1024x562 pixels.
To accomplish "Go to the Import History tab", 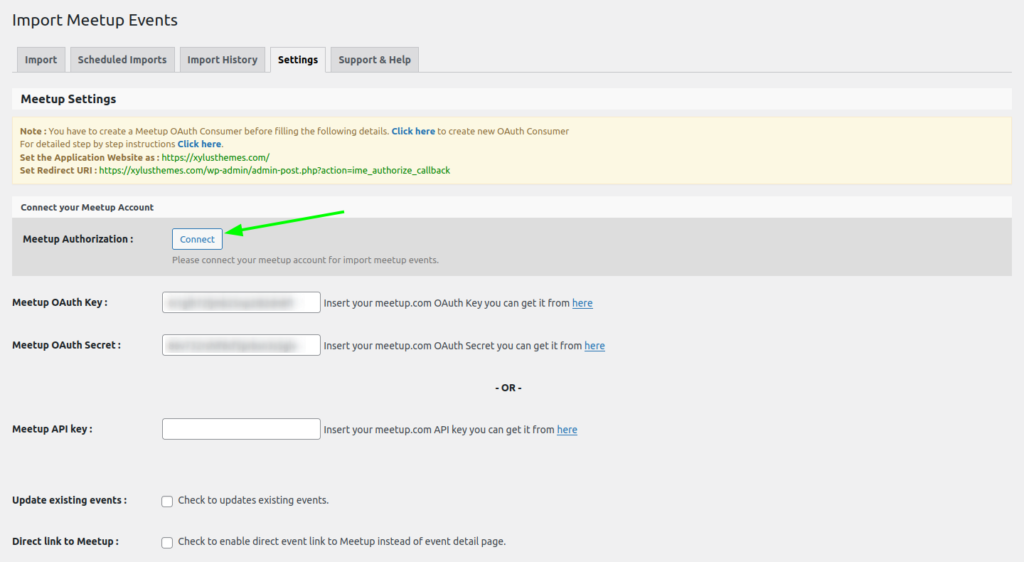I will click(222, 60).
